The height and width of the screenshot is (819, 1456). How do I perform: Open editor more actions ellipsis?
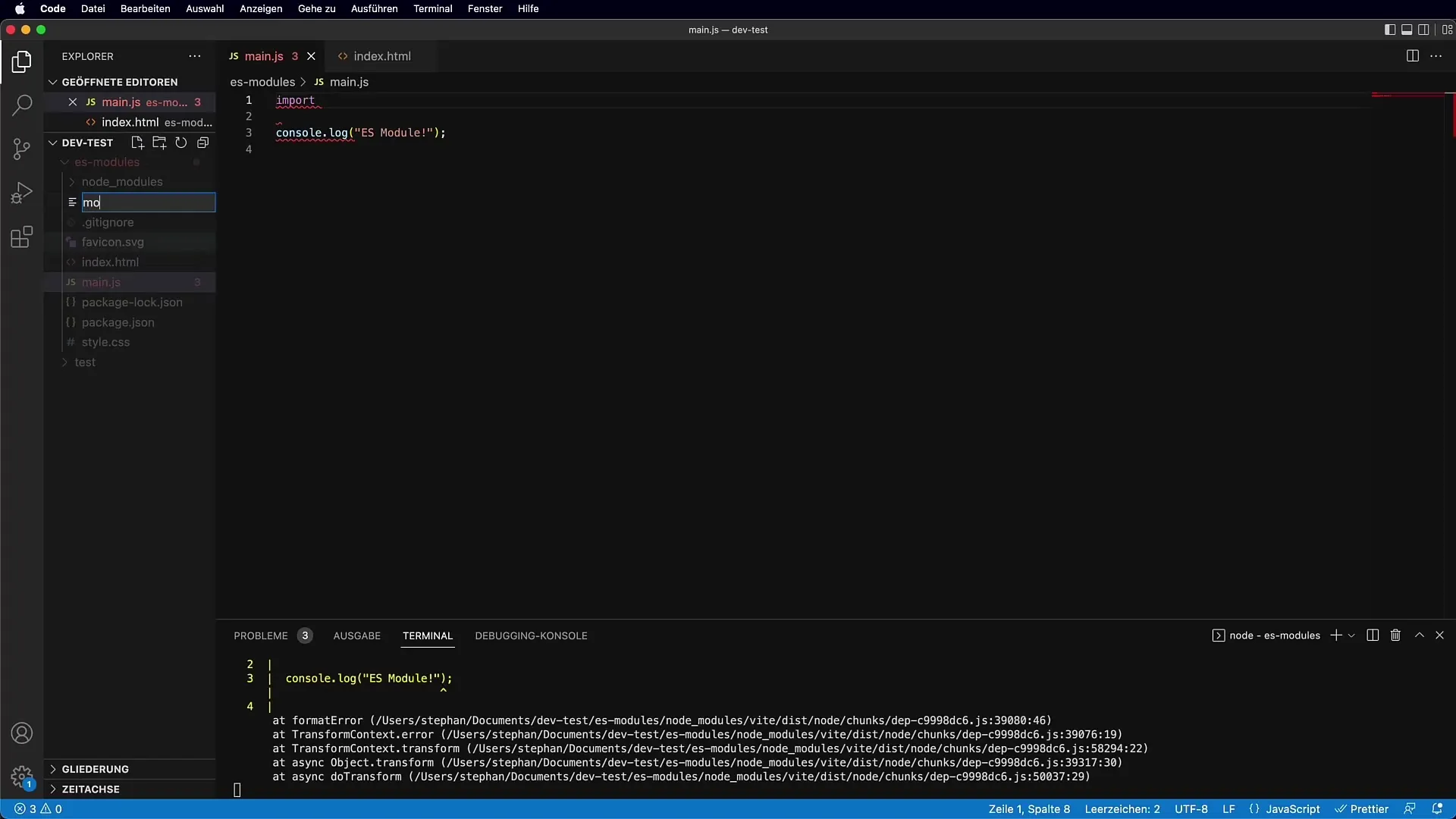(1436, 56)
